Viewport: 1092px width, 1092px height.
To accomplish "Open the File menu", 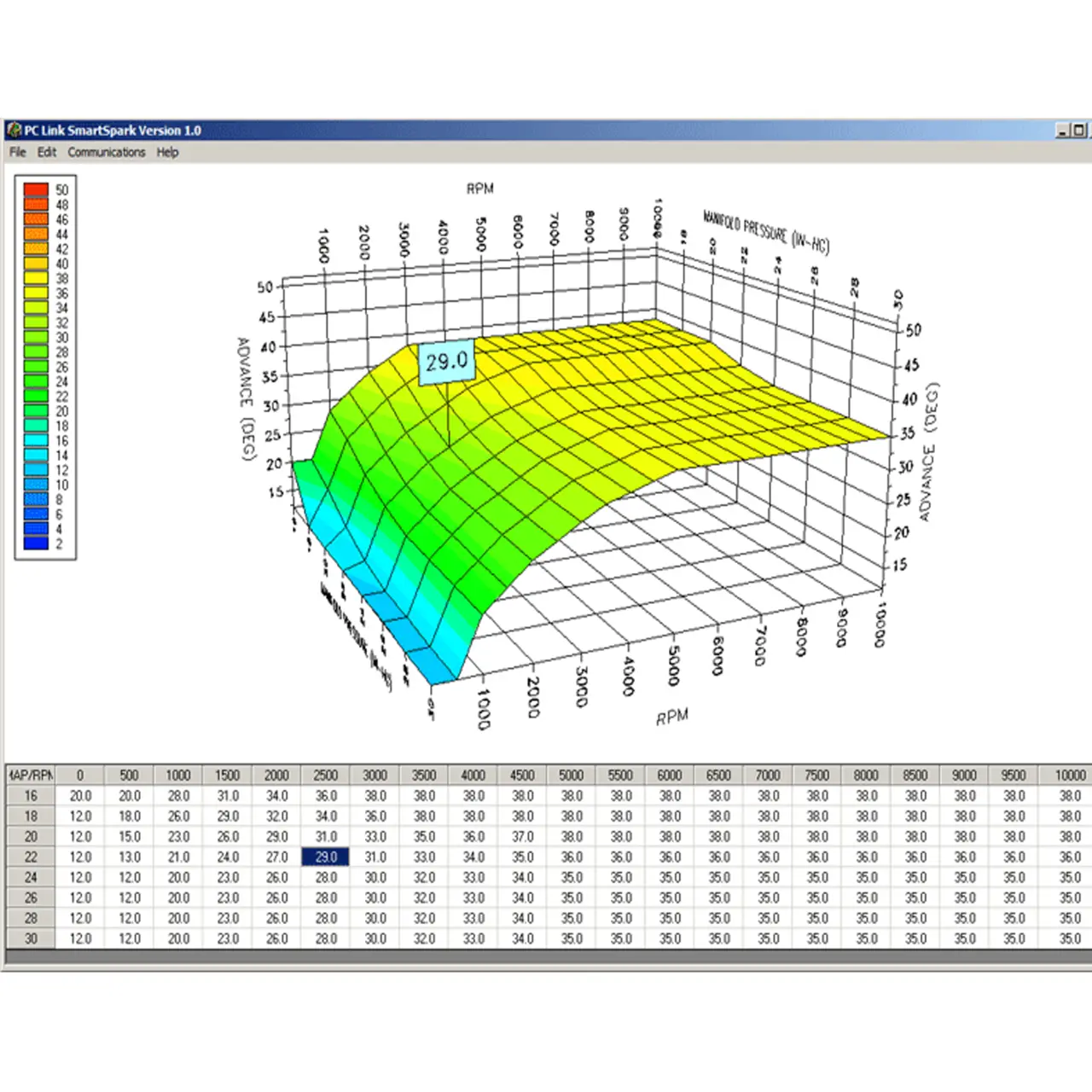I will tap(17, 153).
